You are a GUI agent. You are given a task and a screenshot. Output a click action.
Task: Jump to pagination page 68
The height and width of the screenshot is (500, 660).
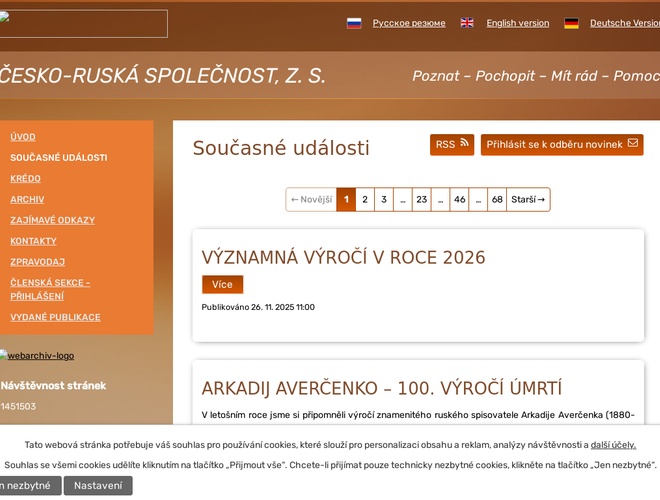click(497, 200)
